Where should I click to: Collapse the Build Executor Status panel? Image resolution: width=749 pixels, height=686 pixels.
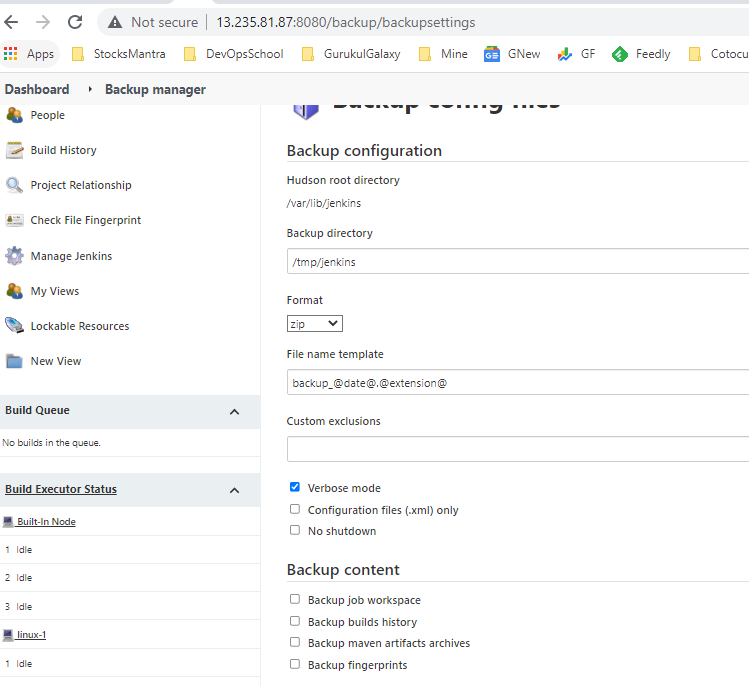(234, 490)
